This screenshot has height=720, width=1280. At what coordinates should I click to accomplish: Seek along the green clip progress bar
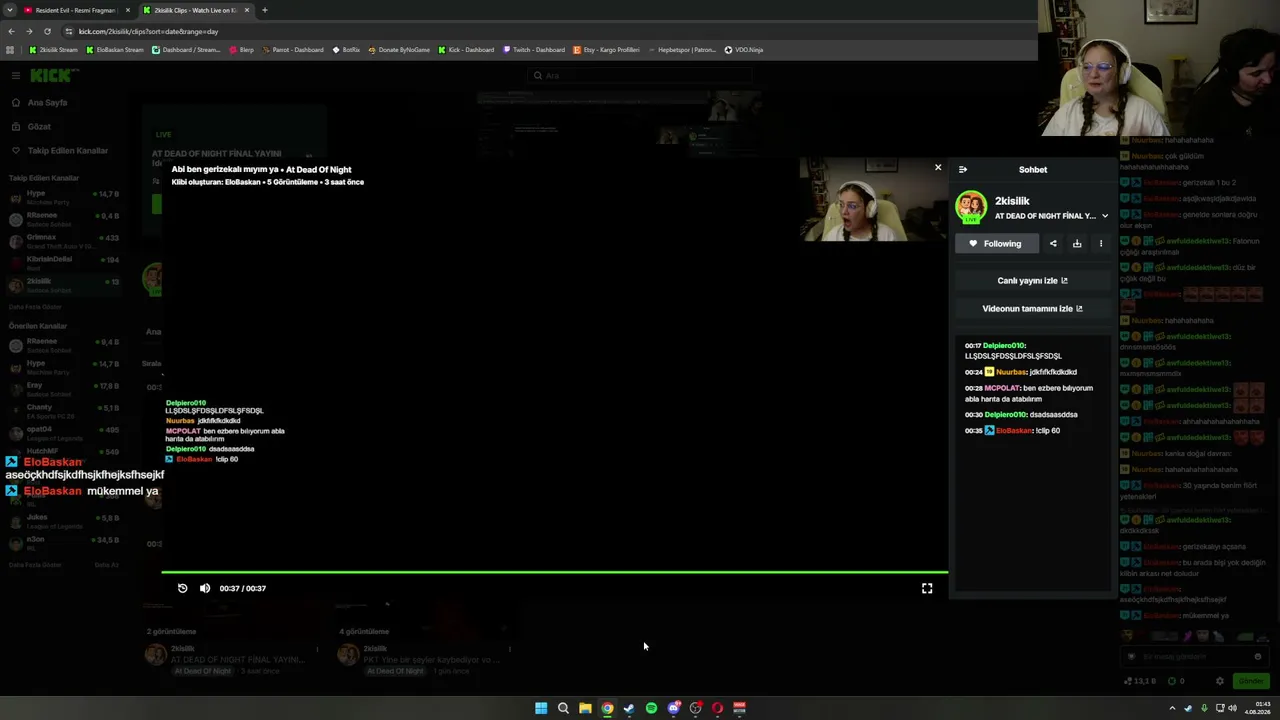click(554, 572)
